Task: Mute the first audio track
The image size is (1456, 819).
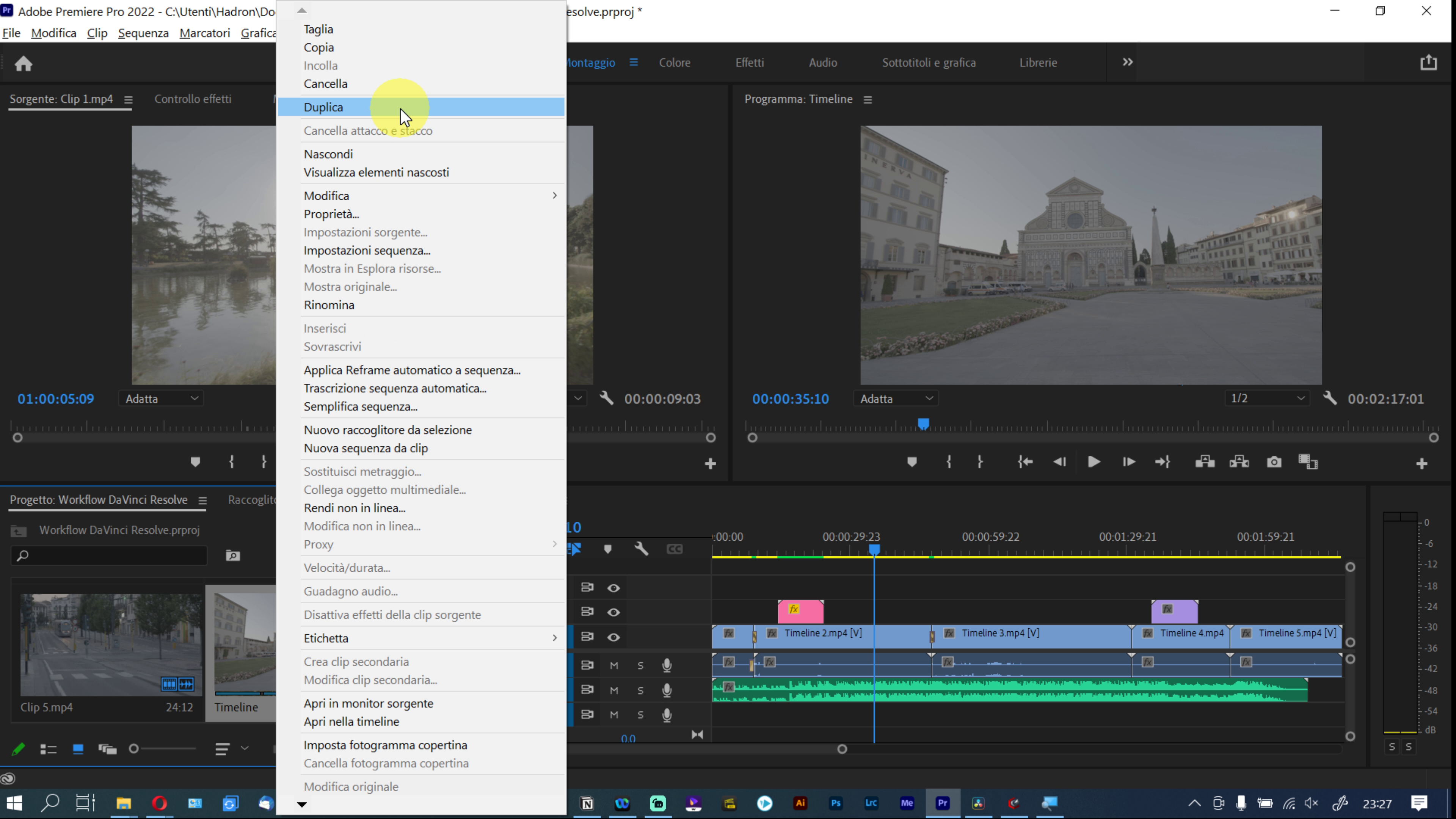Action: (x=614, y=666)
